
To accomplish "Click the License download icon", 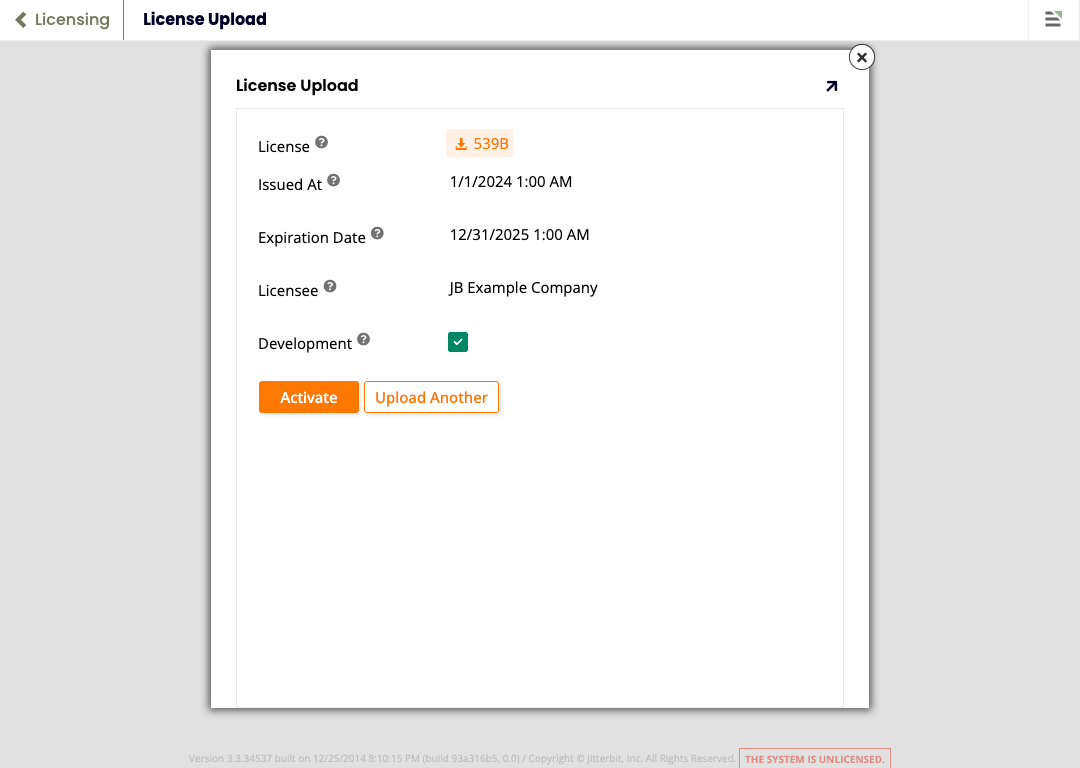I will [x=461, y=143].
